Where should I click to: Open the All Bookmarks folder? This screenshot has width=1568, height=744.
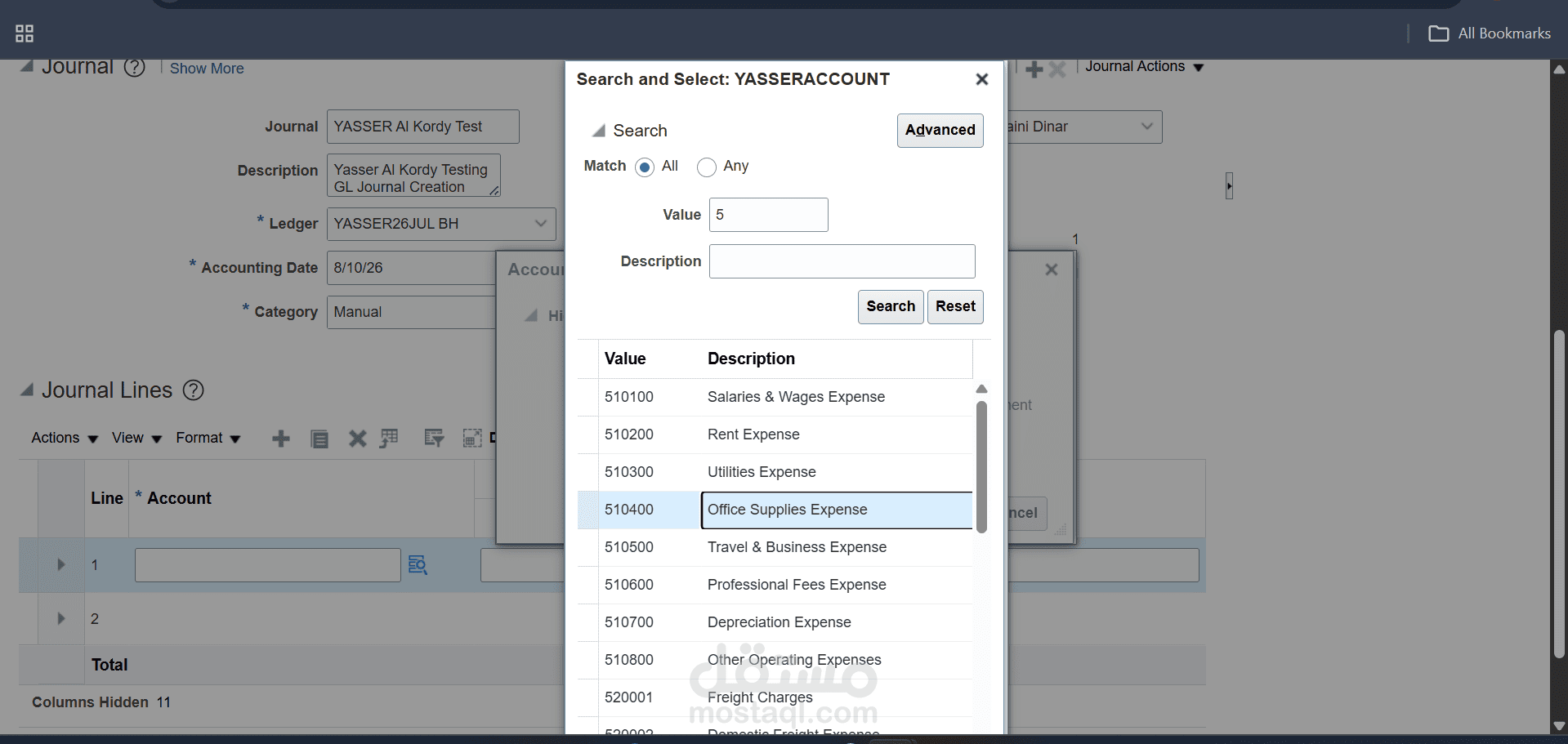pos(1489,33)
